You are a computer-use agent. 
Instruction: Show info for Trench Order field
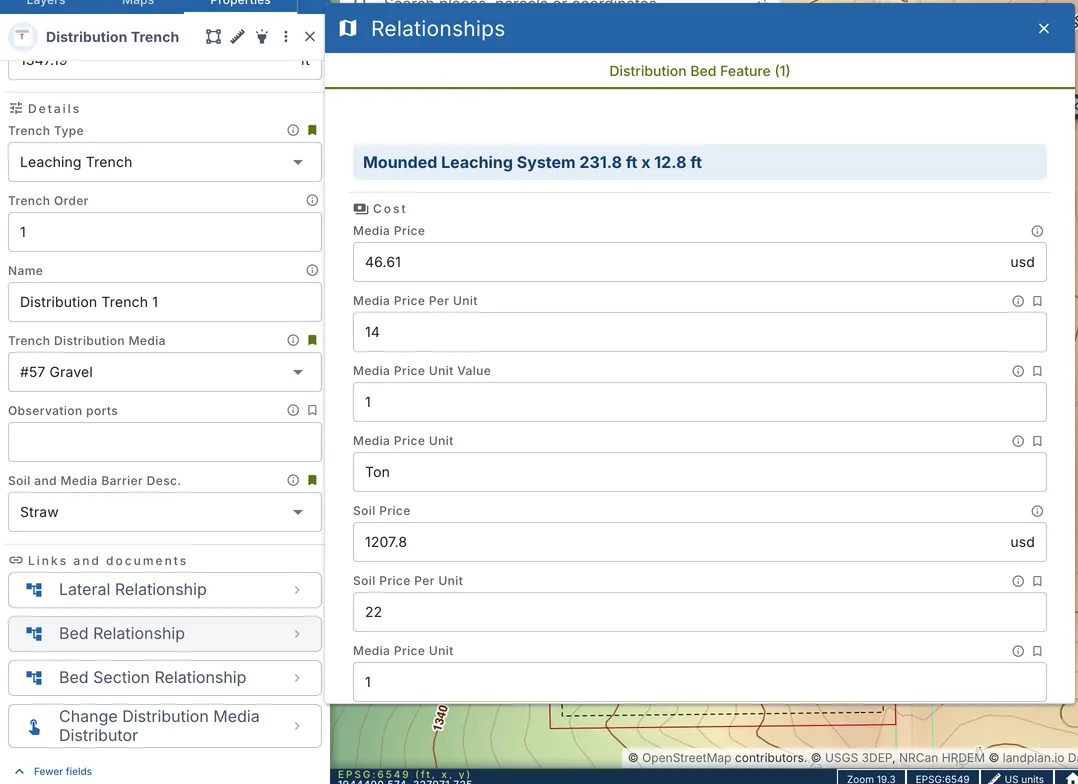(x=312, y=200)
